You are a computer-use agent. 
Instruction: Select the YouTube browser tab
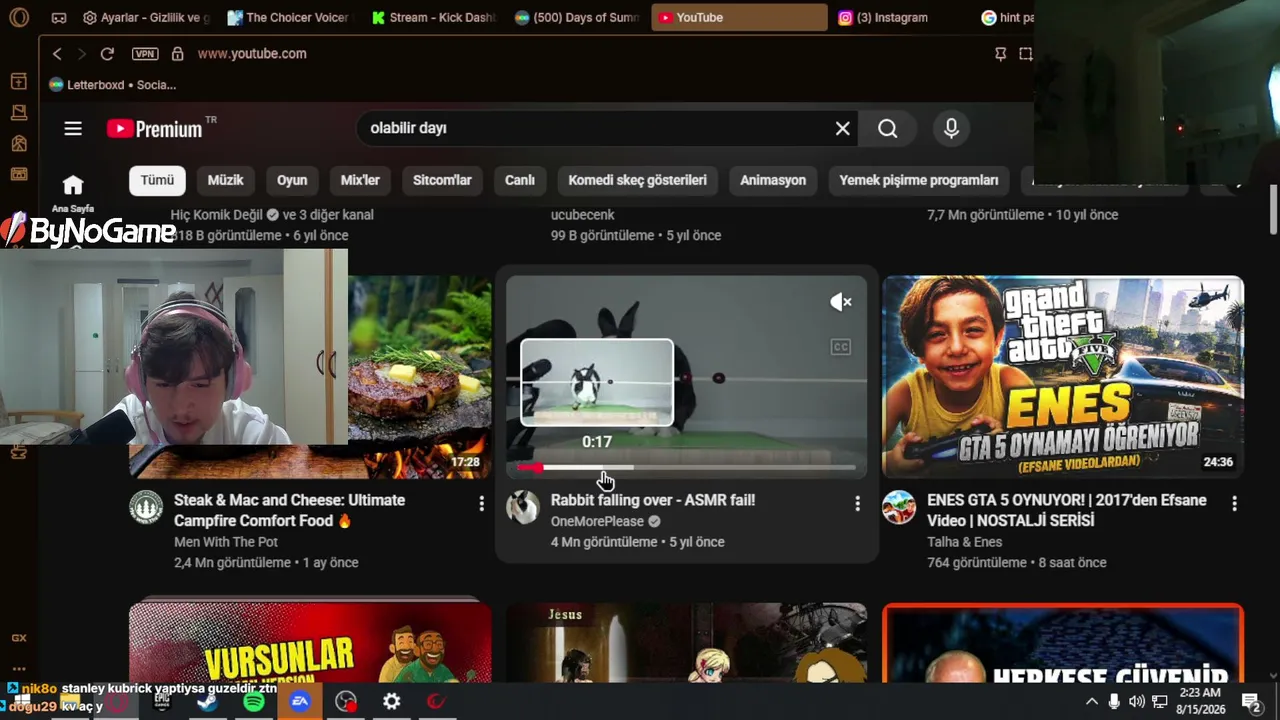(739, 17)
